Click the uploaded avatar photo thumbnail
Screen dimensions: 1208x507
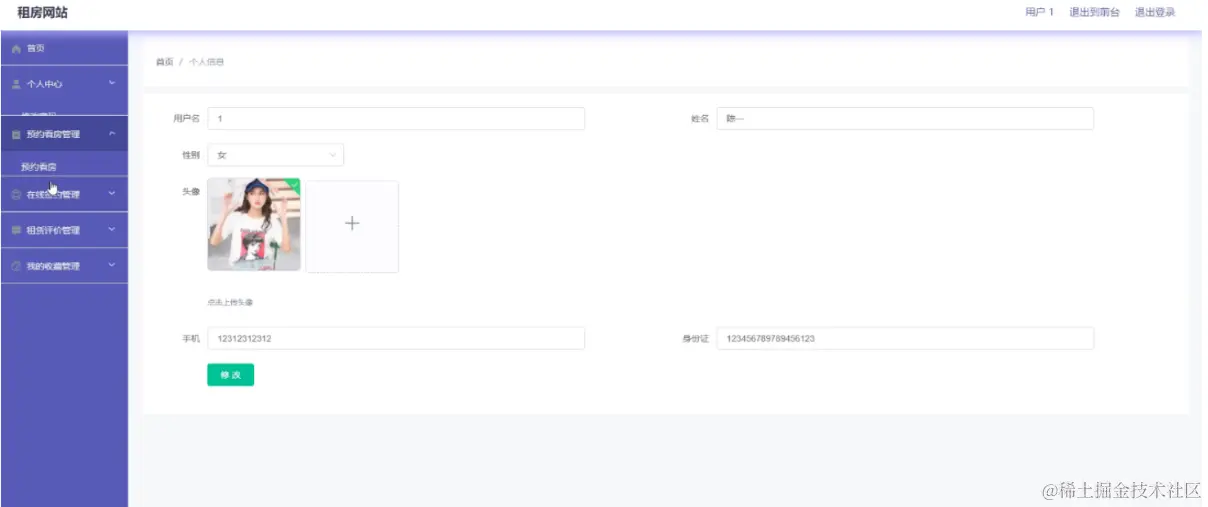coord(254,225)
